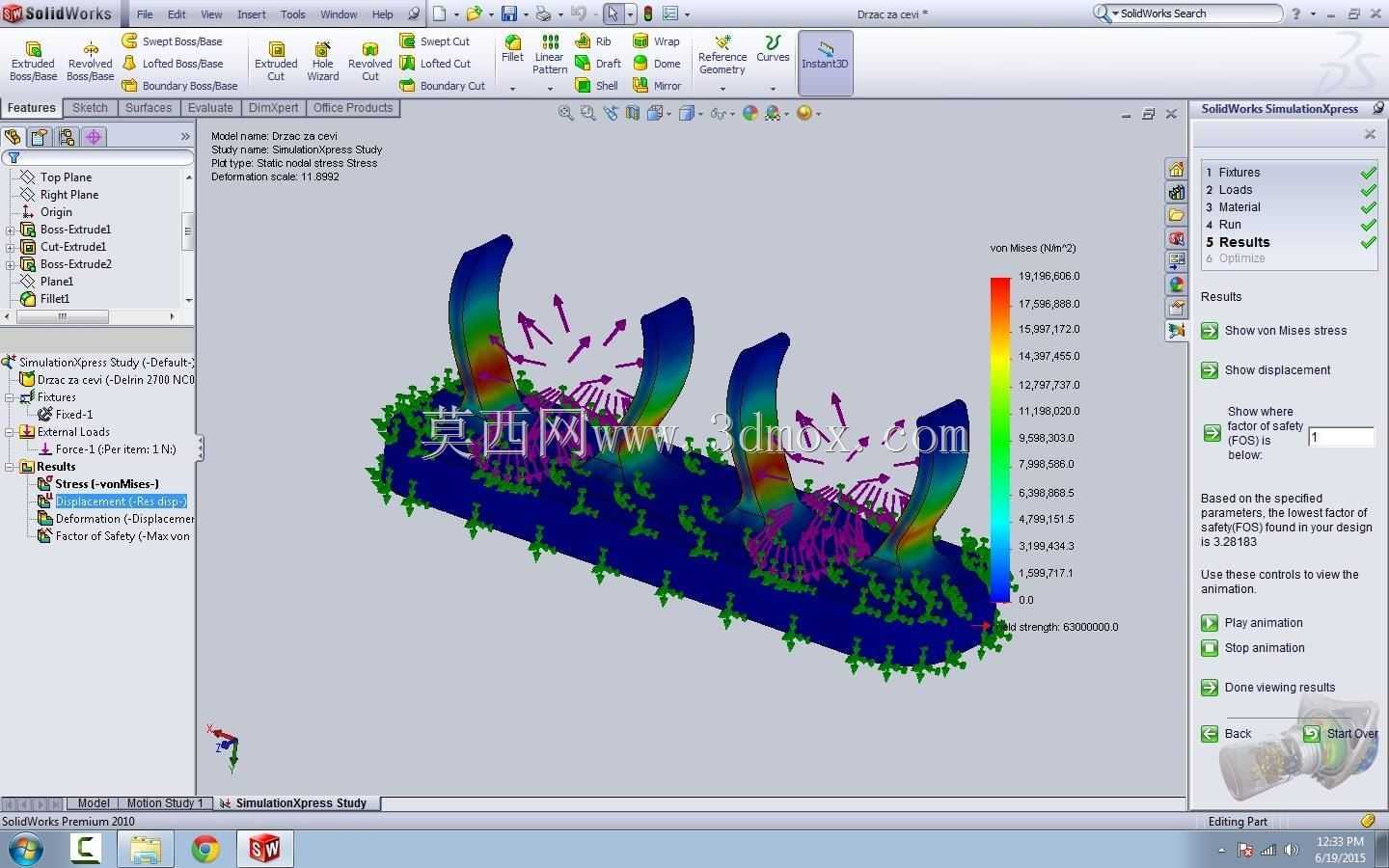Click the Save icon in the toolbar
The image size is (1389, 868).
pos(509,14)
